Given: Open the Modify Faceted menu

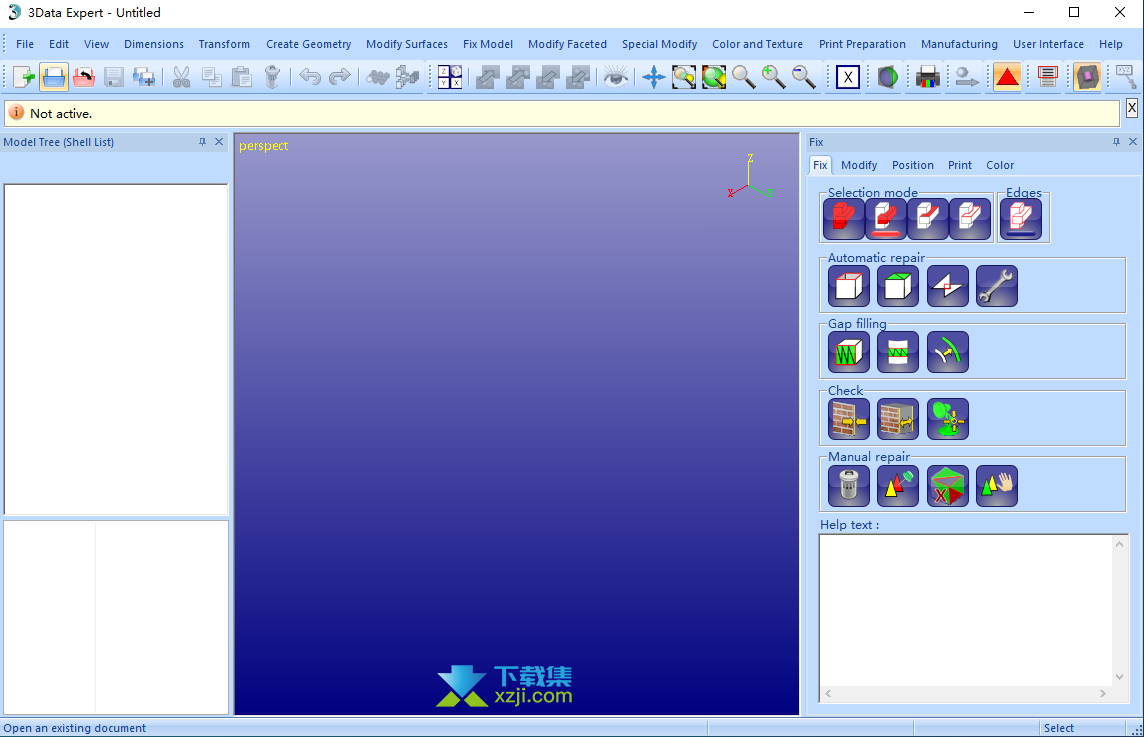Looking at the screenshot, I should tap(567, 44).
